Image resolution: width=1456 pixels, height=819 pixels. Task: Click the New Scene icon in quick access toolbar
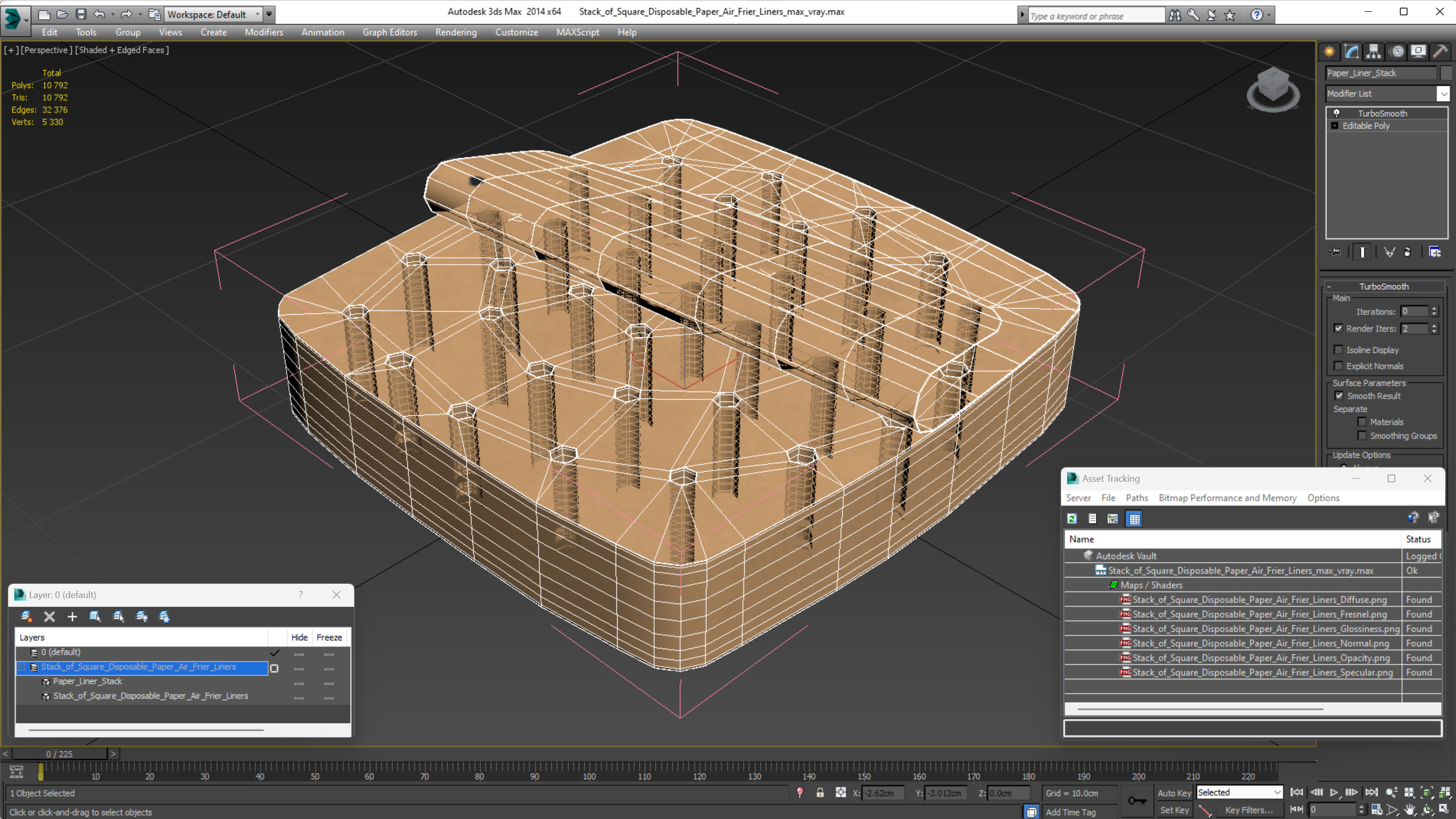[x=44, y=14]
